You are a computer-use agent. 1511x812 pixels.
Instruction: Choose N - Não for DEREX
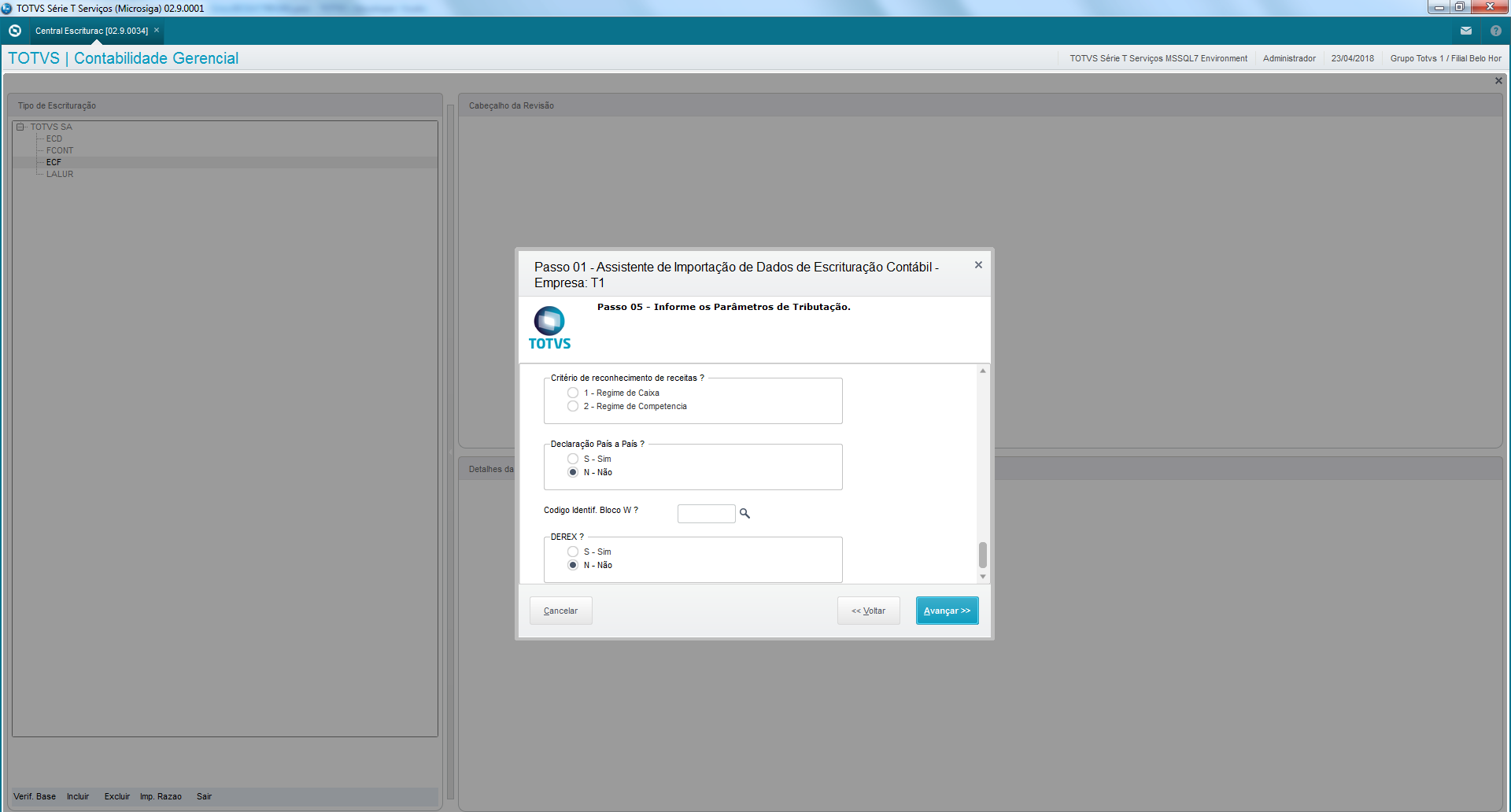573,565
